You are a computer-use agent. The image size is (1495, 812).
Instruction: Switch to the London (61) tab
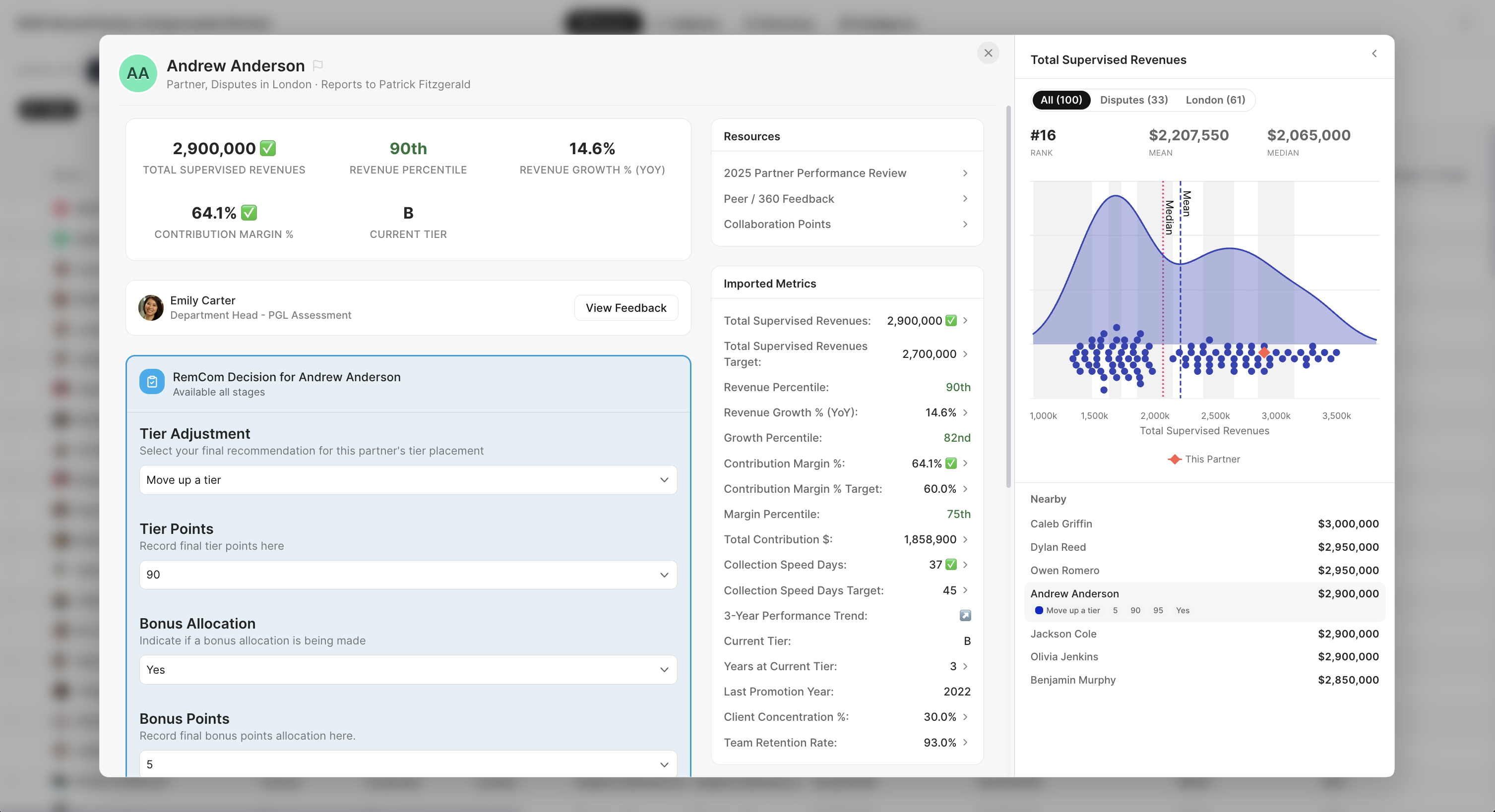tap(1215, 100)
